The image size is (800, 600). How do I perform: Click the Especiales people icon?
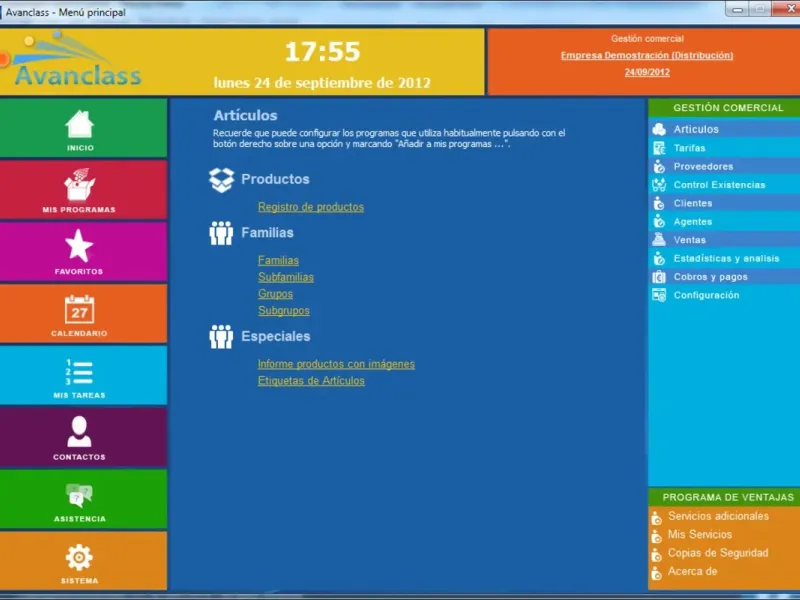click(221, 337)
